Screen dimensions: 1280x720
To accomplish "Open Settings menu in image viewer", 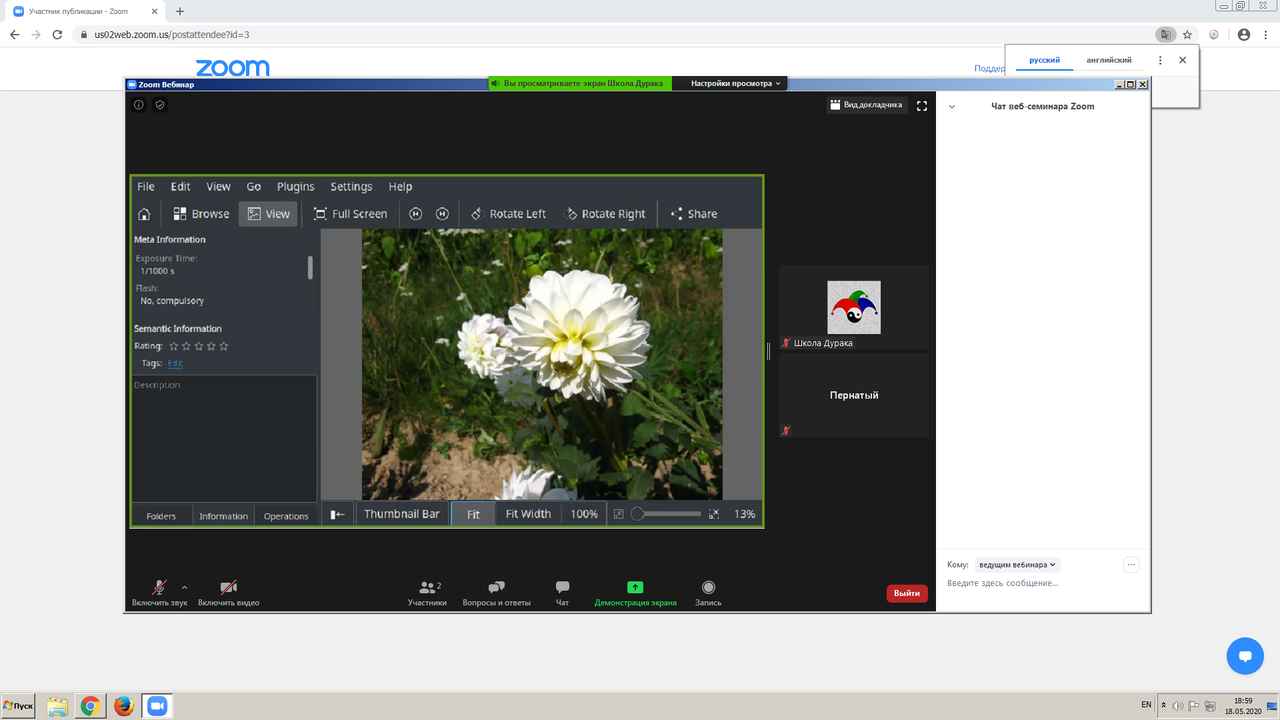I will 351,187.
